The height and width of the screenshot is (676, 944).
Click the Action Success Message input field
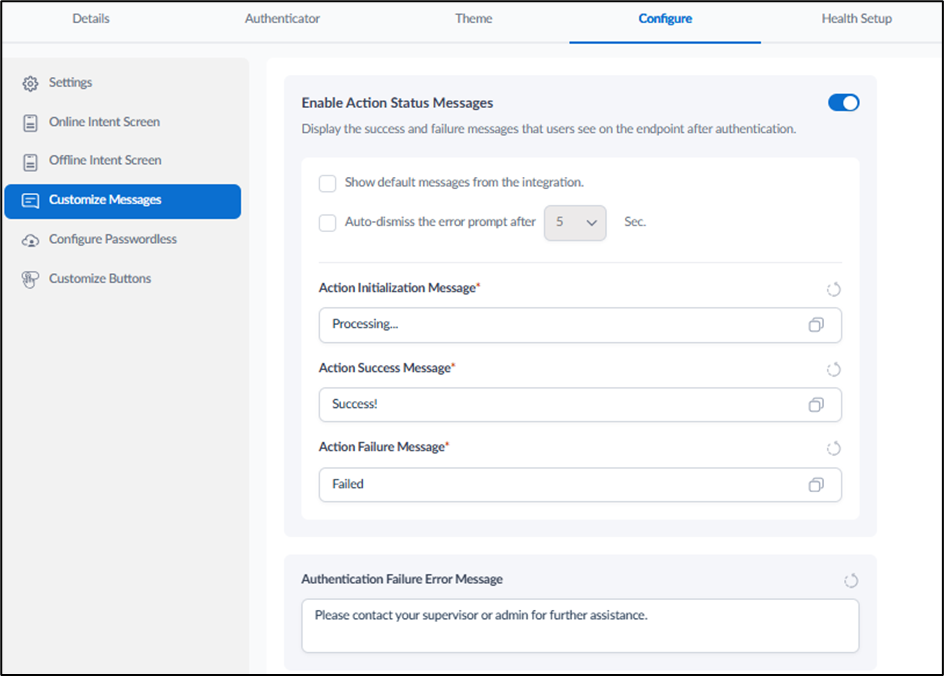580,405
